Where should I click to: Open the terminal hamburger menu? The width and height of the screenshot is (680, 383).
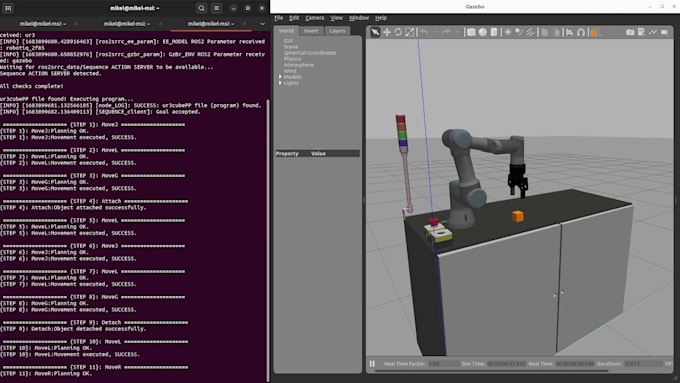click(216, 8)
